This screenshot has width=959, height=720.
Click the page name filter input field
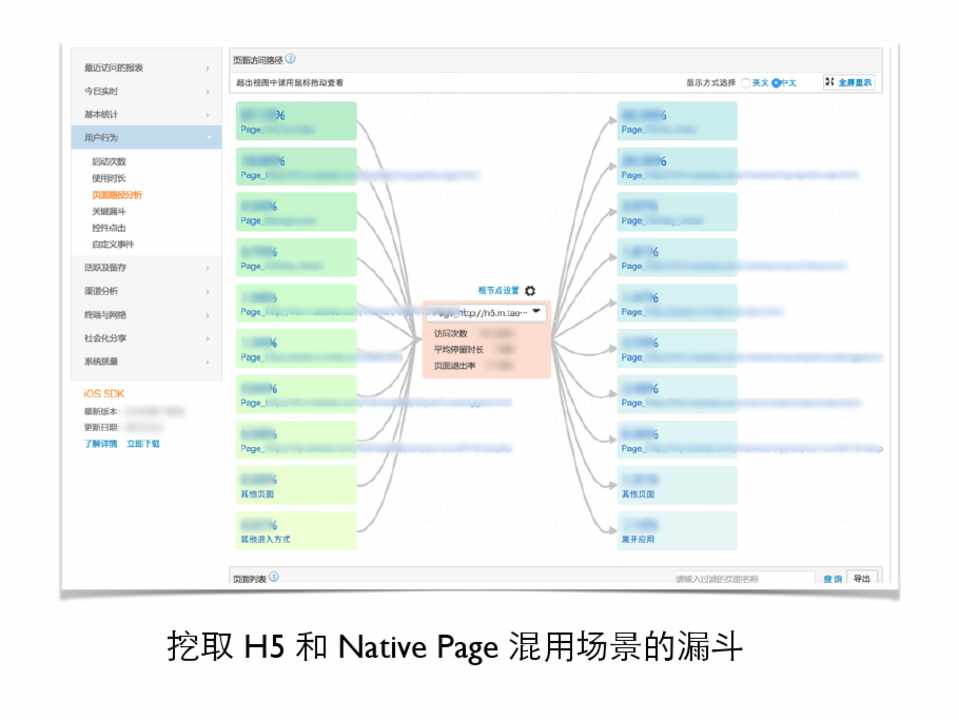click(x=742, y=579)
